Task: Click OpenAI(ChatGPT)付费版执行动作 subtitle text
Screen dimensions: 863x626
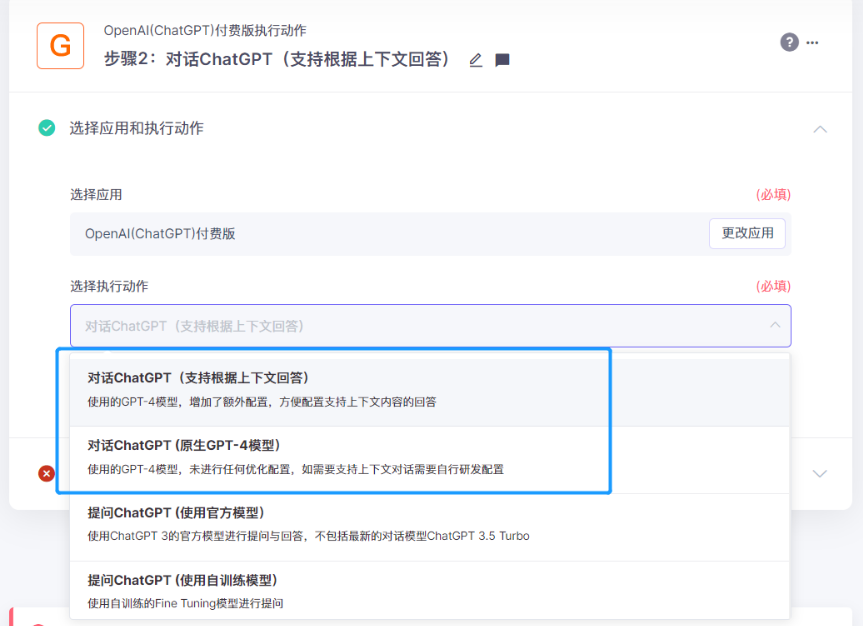Action: point(205,30)
